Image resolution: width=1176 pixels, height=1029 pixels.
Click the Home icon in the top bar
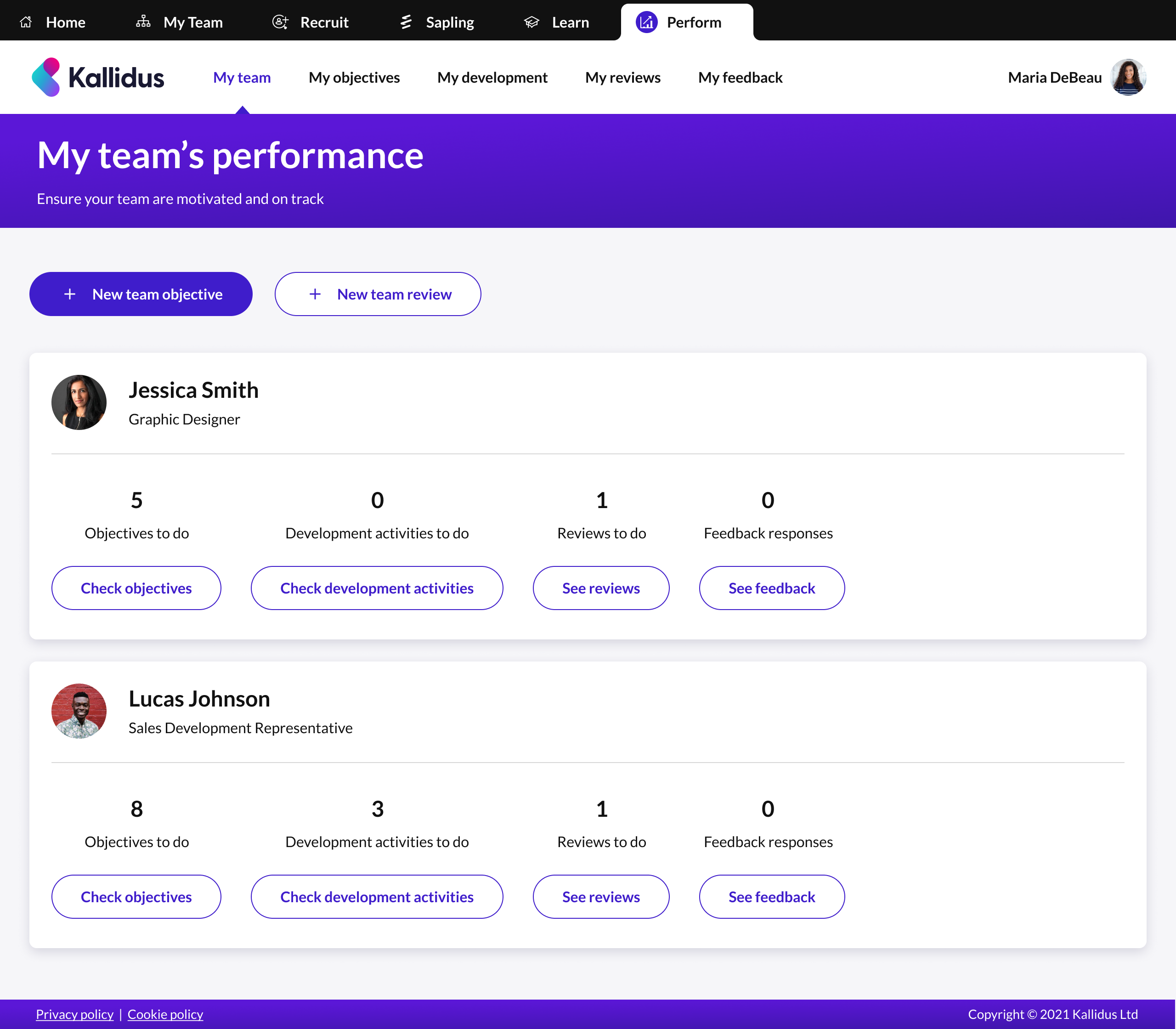pos(27,21)
